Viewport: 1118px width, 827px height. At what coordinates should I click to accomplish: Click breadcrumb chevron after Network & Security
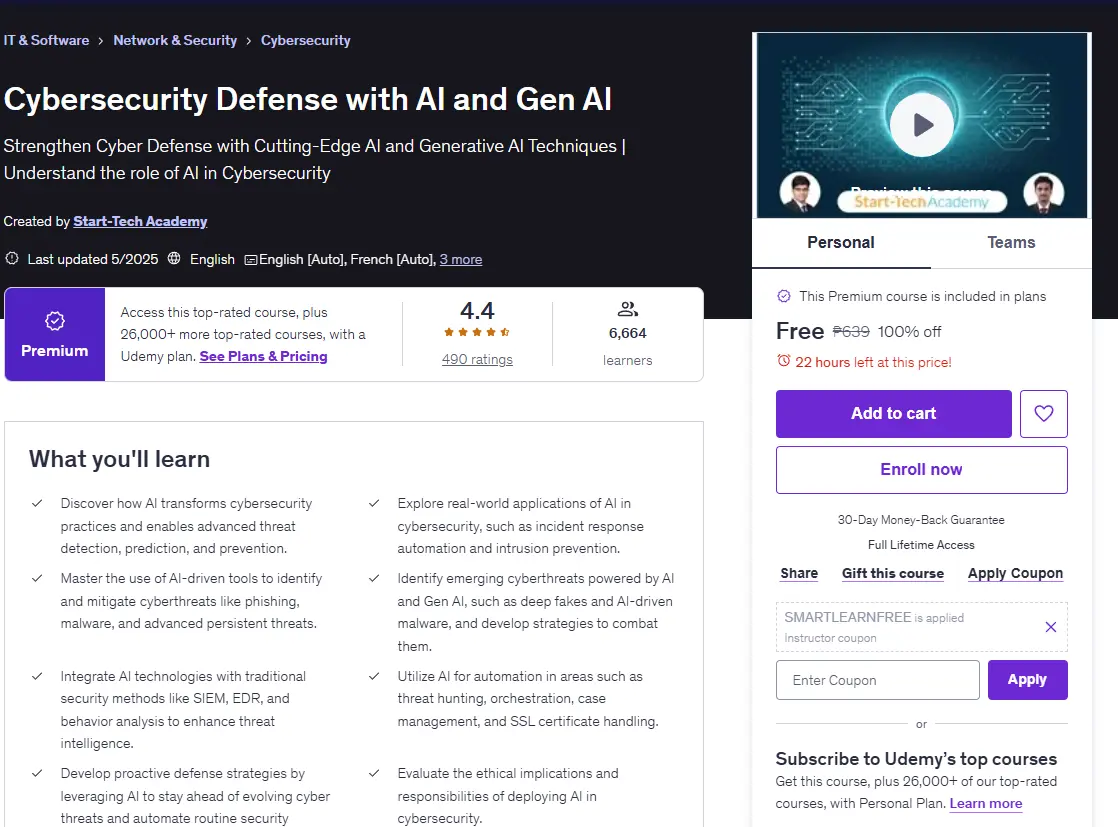pyautogui.click(x=248, y=41)
